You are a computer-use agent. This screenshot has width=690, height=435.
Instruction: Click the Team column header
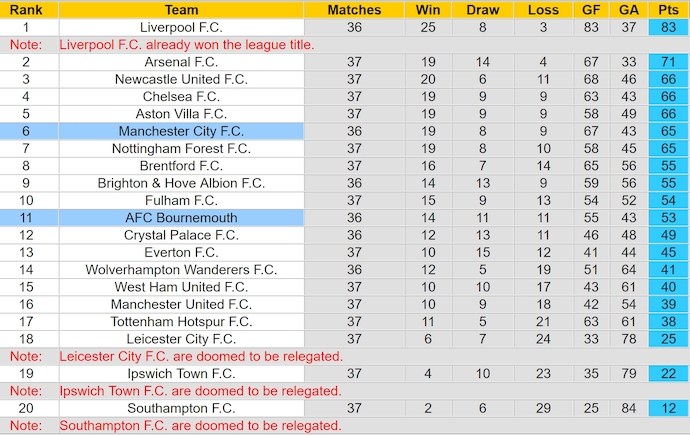point(181,10)
